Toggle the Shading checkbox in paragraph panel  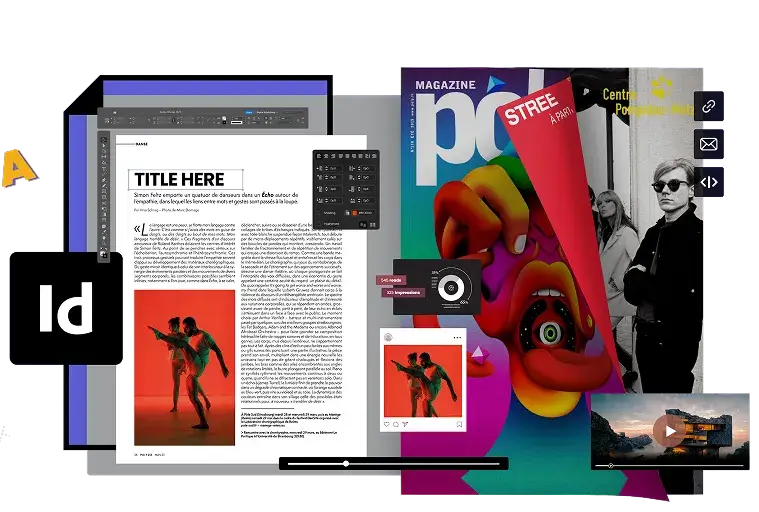click(319, 212)
